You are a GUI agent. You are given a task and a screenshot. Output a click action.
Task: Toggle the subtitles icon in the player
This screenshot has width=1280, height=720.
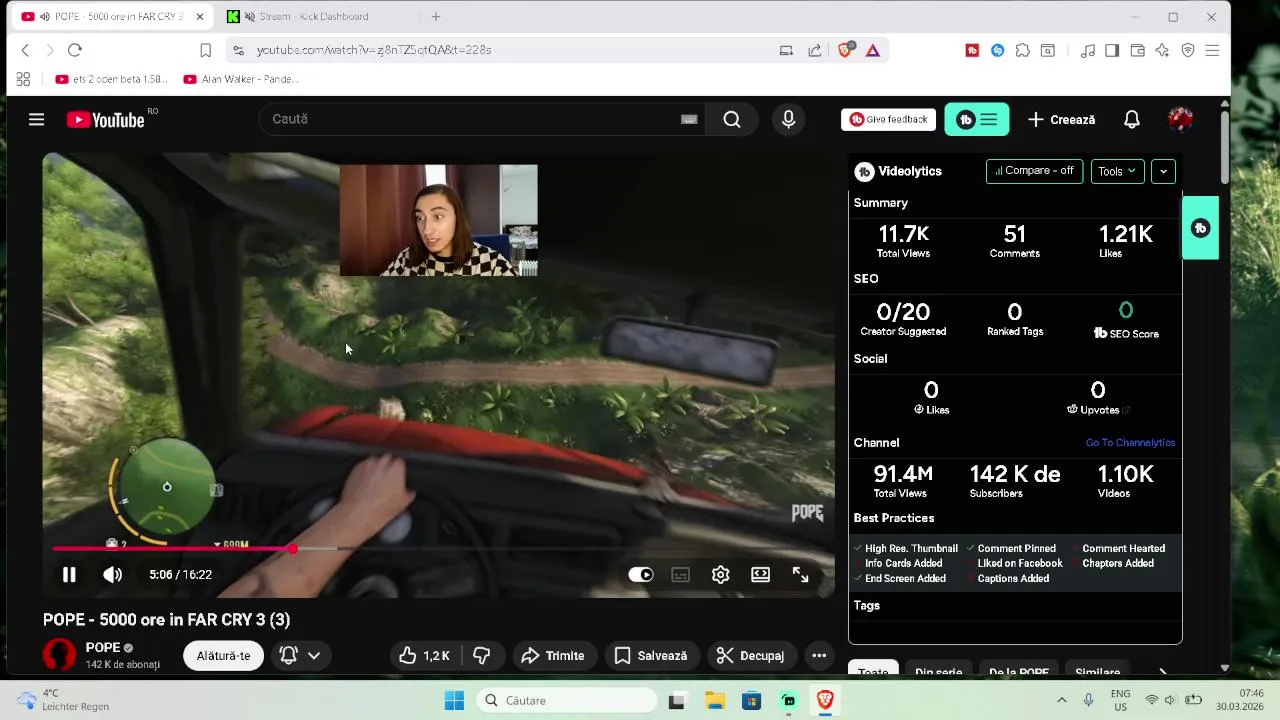tap(681, 575)
